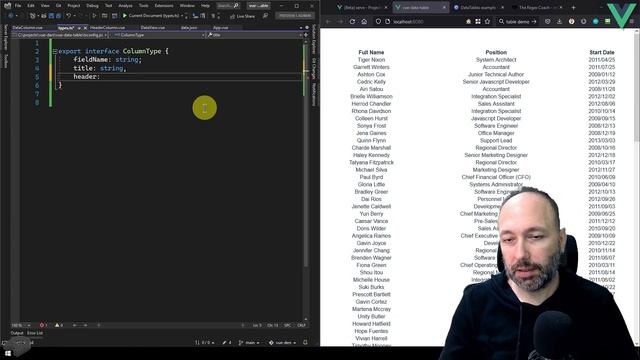The image size is (640, 360).
Task: Open the Window menu in Visual Studio
Action: (187, 6)
